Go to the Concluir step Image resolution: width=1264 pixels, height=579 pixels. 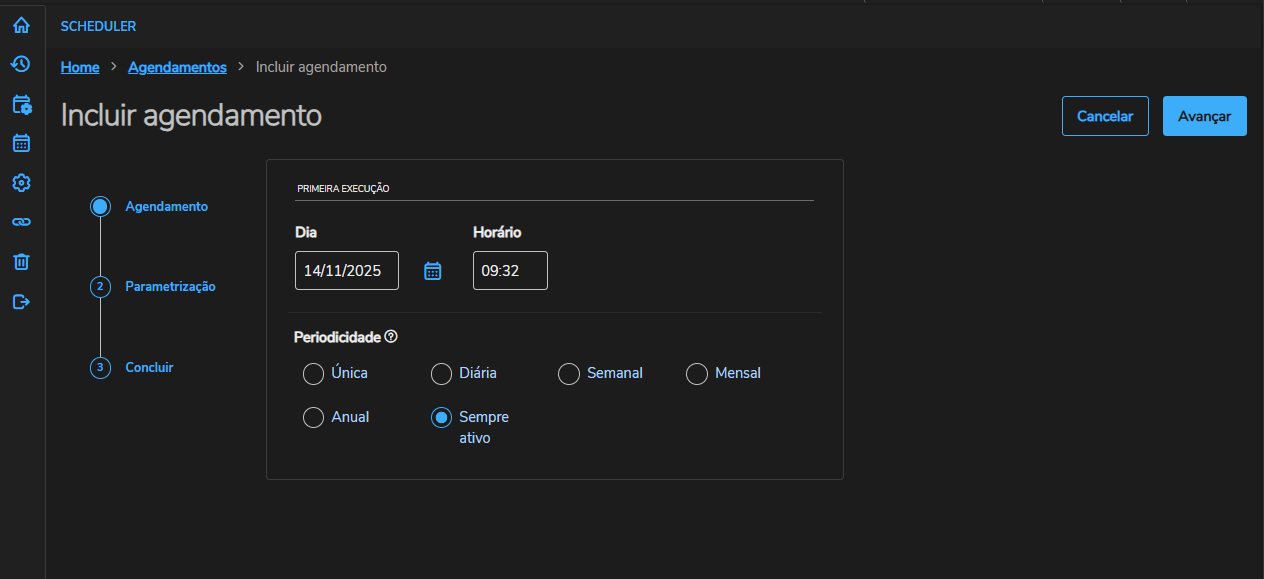[x=149, y=368]
